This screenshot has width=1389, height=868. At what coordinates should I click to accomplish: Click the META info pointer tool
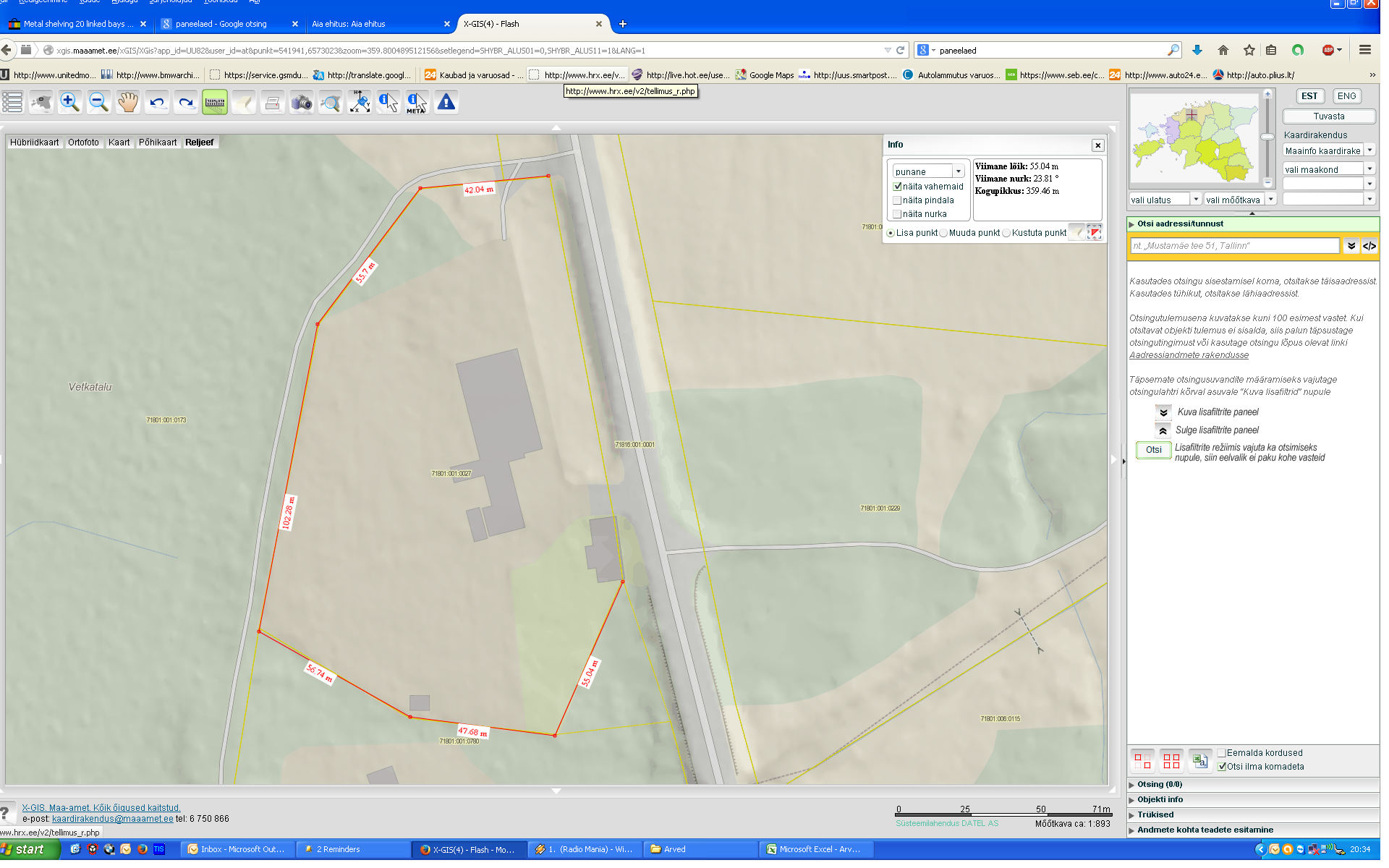coord(417,103)
